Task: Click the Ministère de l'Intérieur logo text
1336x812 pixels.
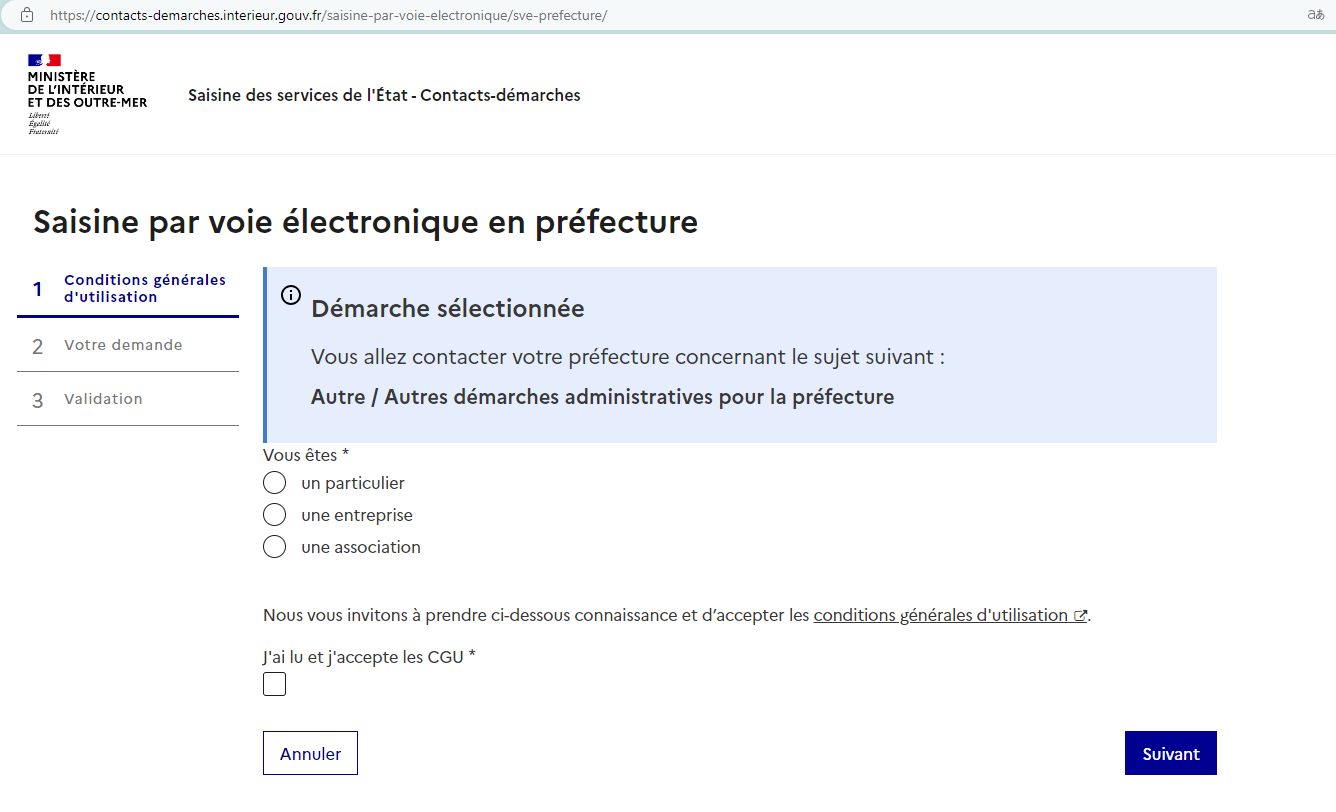Action: (87, 90)
